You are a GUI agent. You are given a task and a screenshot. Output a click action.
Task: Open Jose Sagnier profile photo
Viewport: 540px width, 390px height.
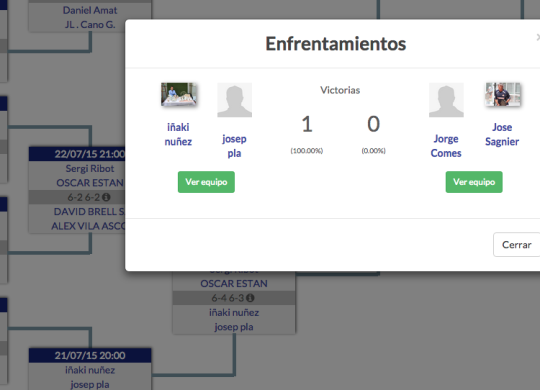pyautogui.click(x=503, y=94)
